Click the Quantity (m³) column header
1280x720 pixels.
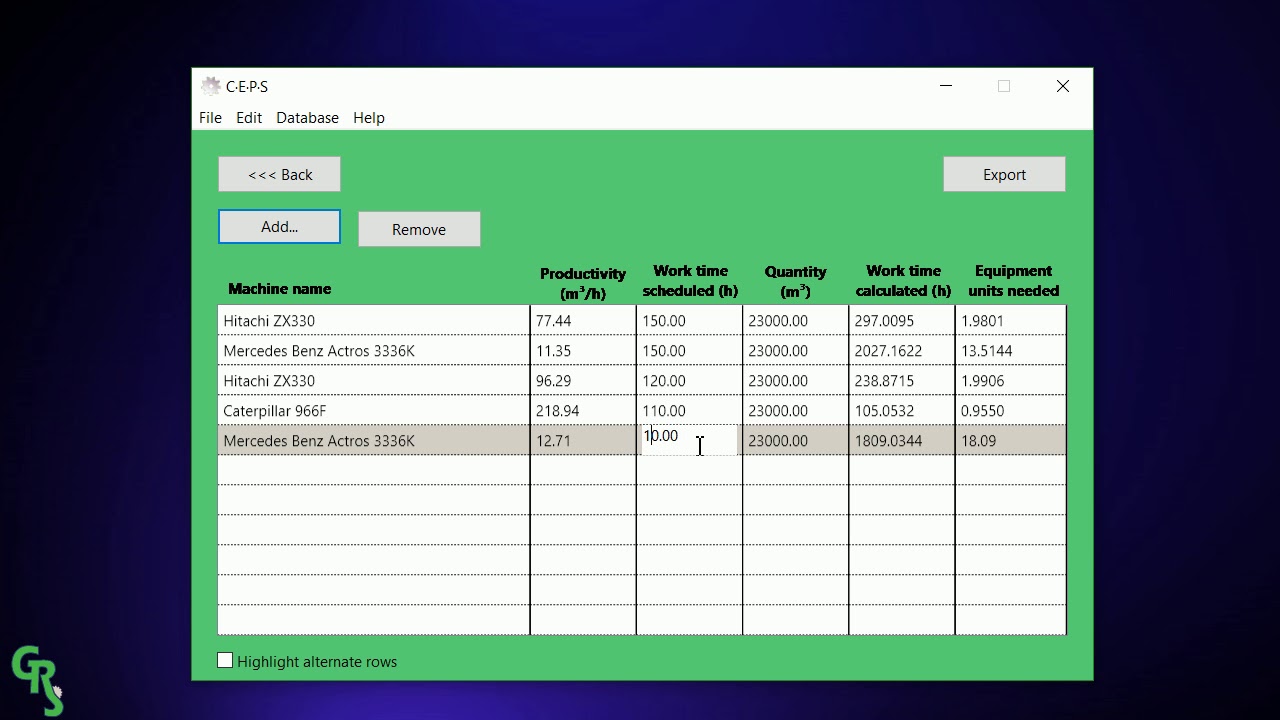coord(795,282)
